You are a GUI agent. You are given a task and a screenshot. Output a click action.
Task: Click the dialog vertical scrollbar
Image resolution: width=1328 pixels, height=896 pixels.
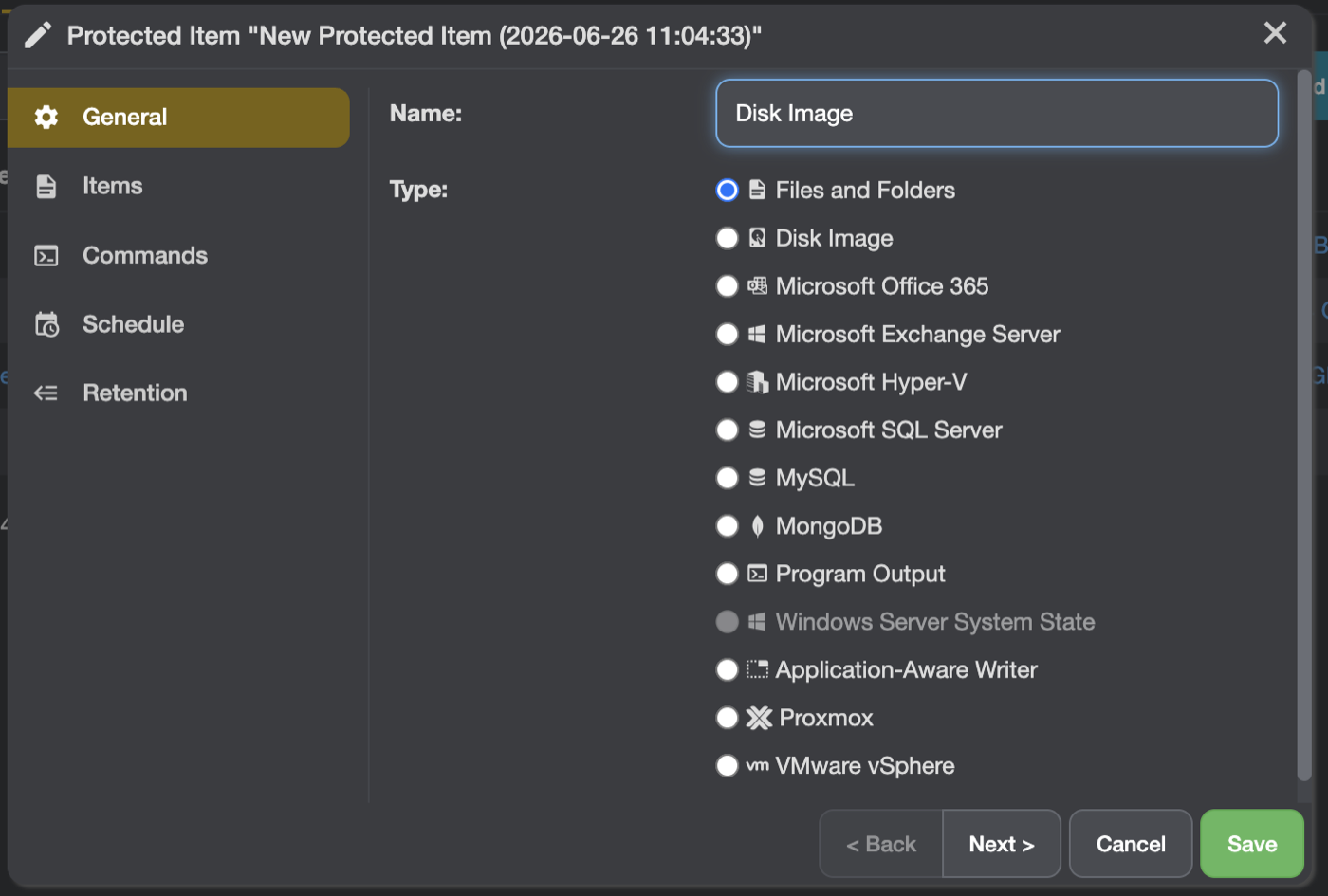tap(1304, 425)
